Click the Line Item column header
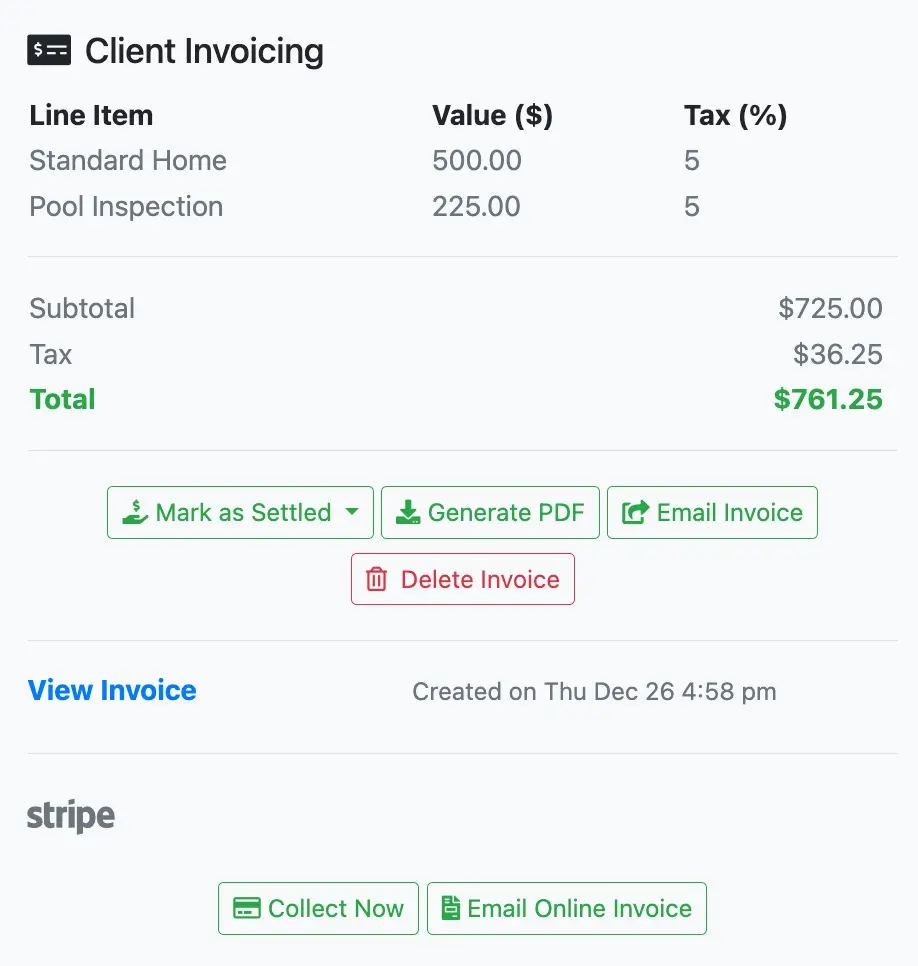This screenshot has width=918, height=966. (x=91, y=115)
